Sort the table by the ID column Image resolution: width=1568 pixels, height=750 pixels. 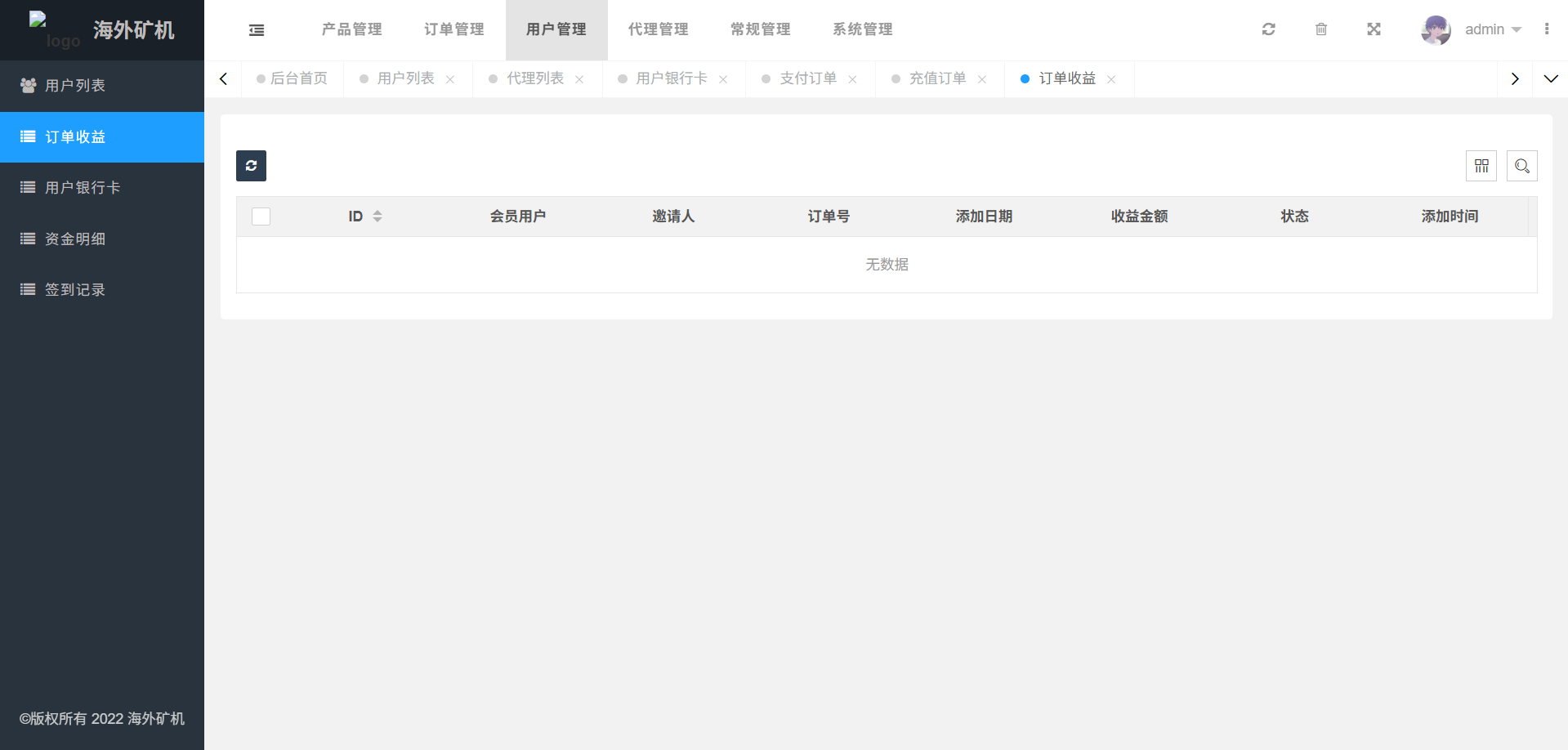click(377, 217)
